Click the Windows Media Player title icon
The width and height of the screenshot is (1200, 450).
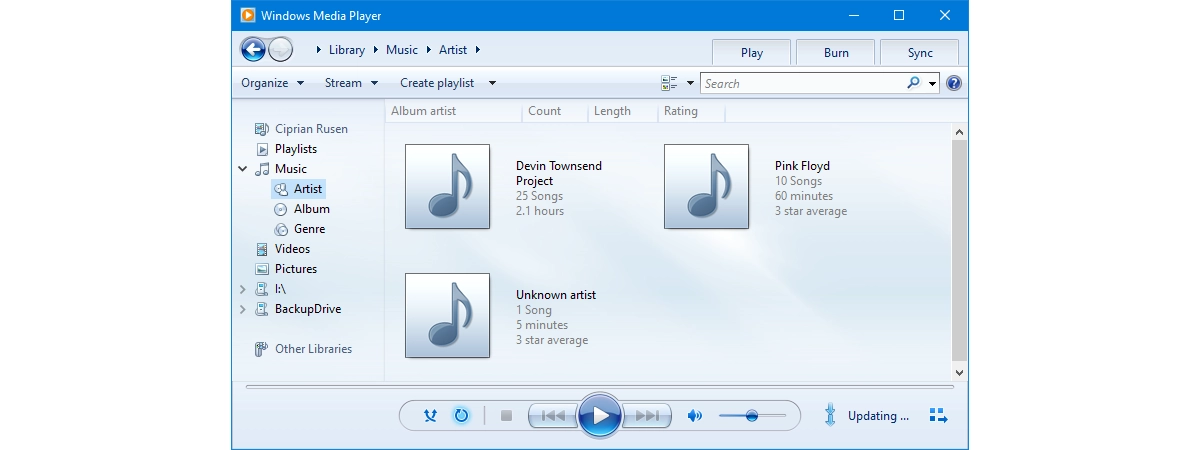[246, 15]
